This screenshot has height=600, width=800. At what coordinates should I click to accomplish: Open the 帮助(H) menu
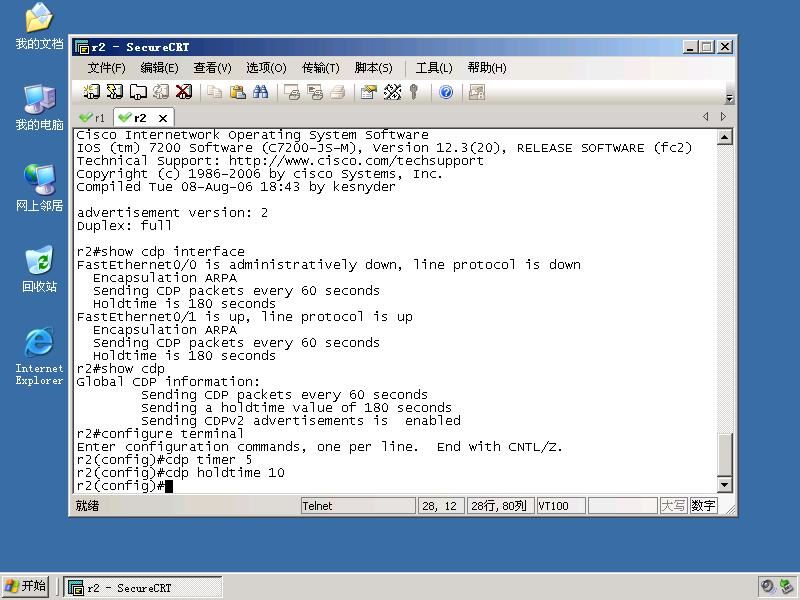487,68
